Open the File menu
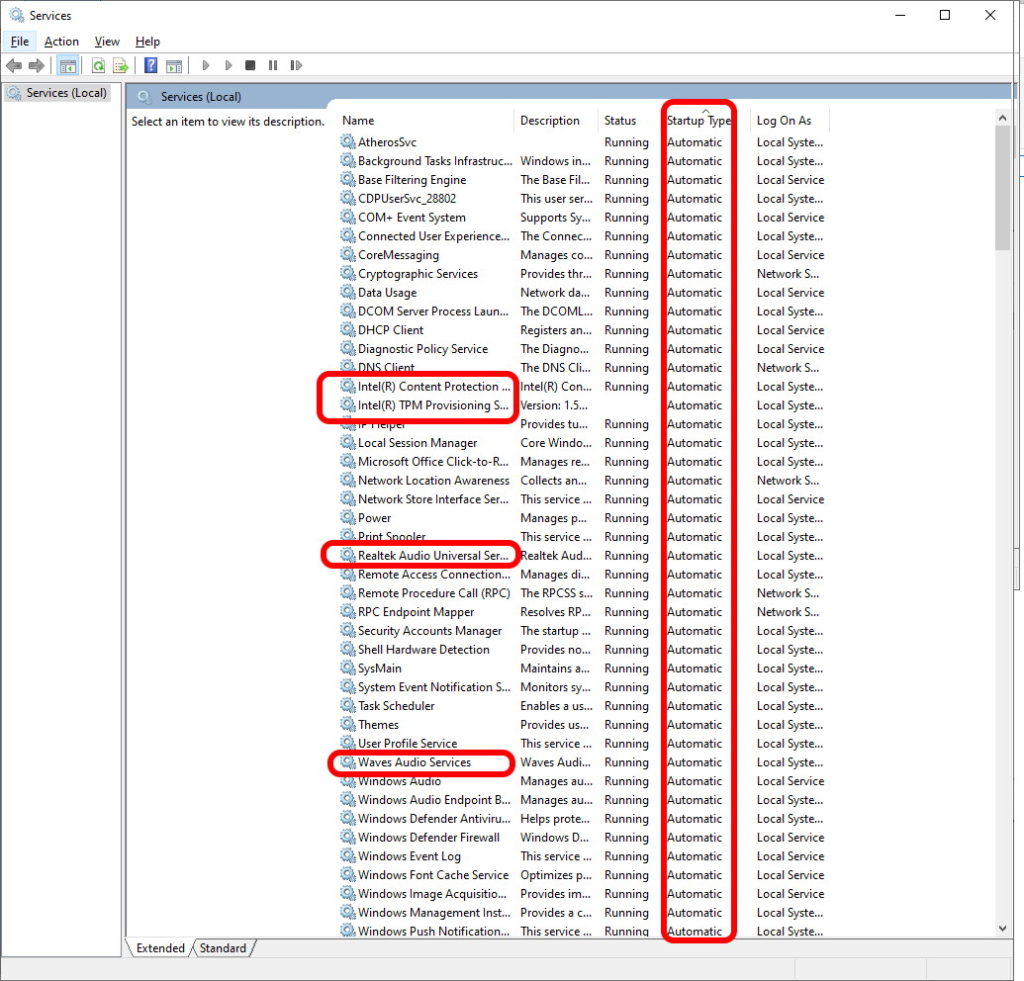The image size is (1024, 981). 18,41
